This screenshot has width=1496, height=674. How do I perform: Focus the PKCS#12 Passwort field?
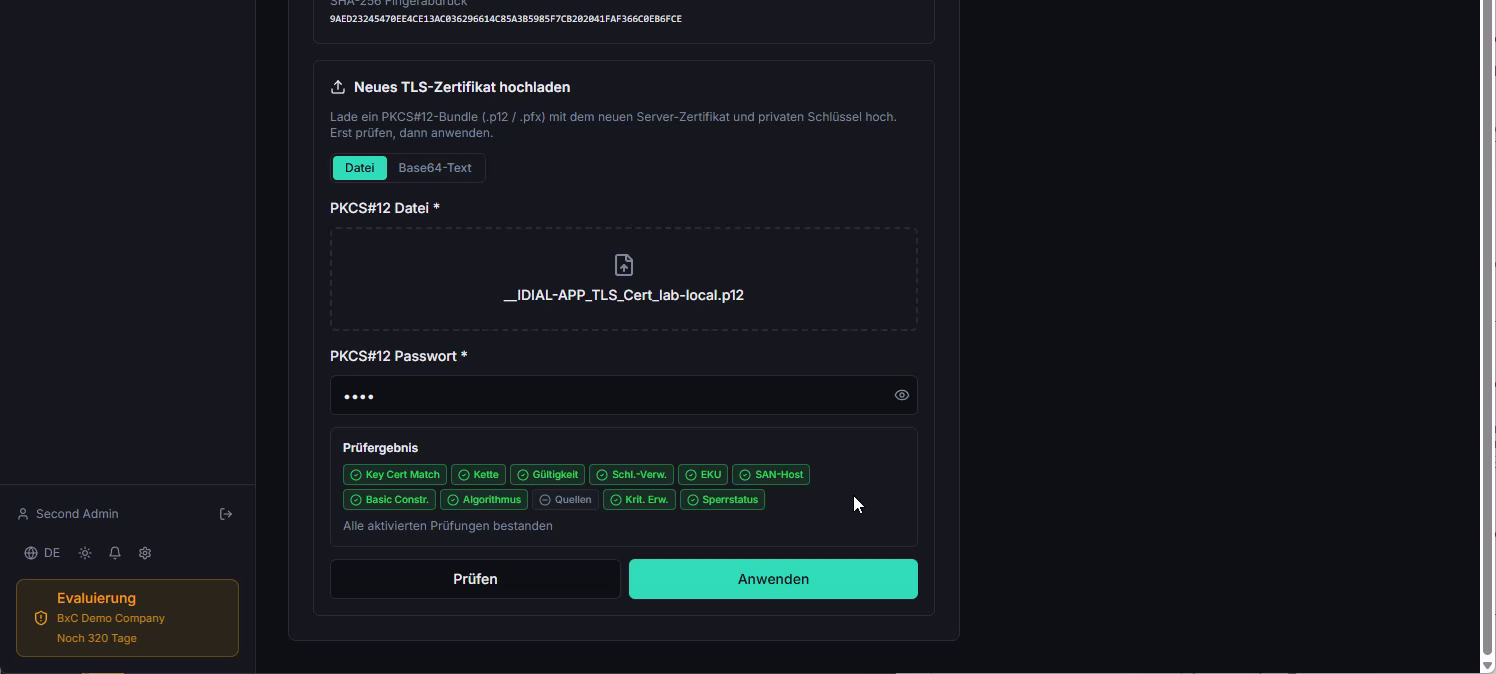click(x=624, y=395)
